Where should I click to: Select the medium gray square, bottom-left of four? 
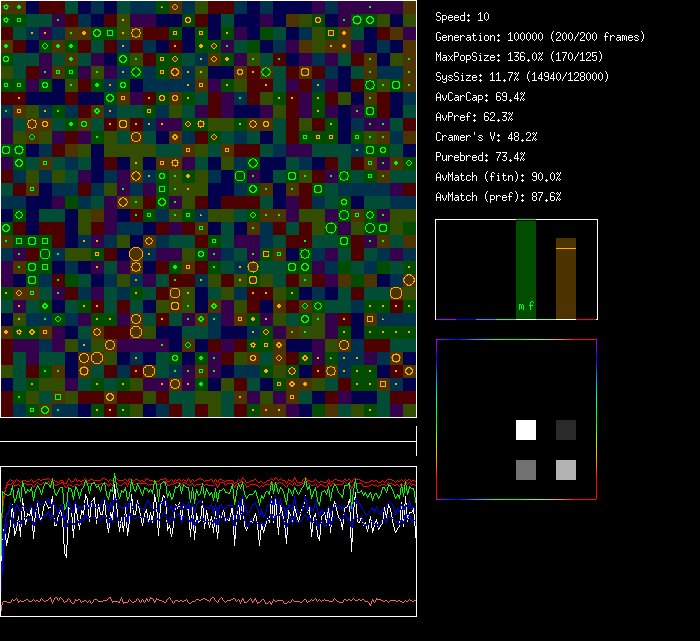pos(526,470)
